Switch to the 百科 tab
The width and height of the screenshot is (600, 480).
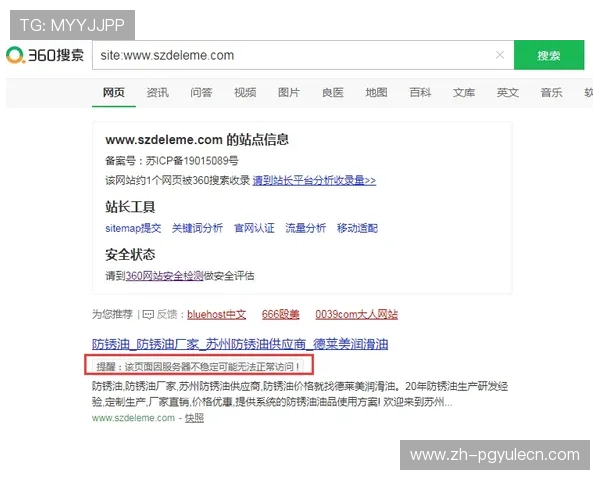tap(420, 93)
